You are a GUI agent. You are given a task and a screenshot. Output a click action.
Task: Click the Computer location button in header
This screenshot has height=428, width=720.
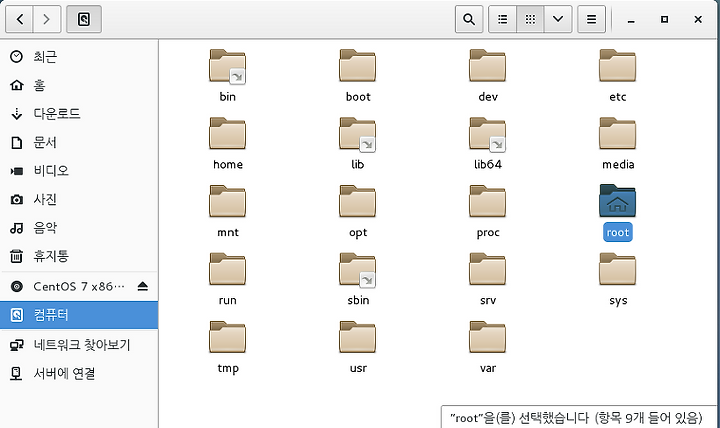click(84, 19)
